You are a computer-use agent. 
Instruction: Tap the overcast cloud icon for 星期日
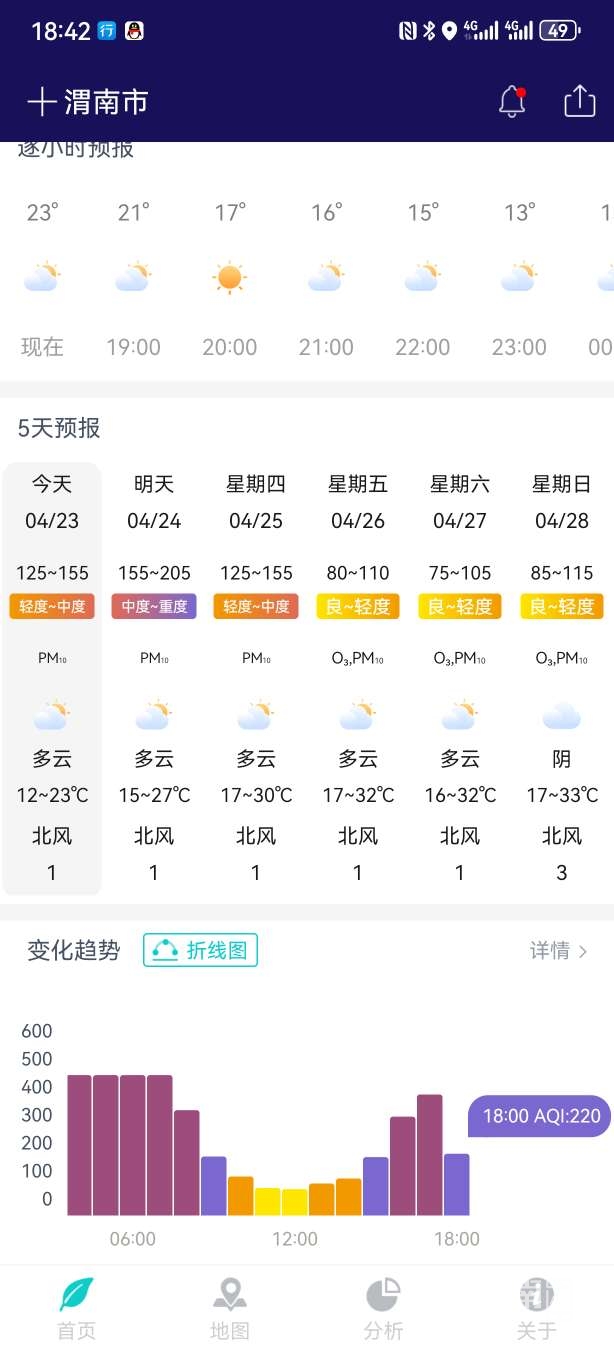[562, 716]
